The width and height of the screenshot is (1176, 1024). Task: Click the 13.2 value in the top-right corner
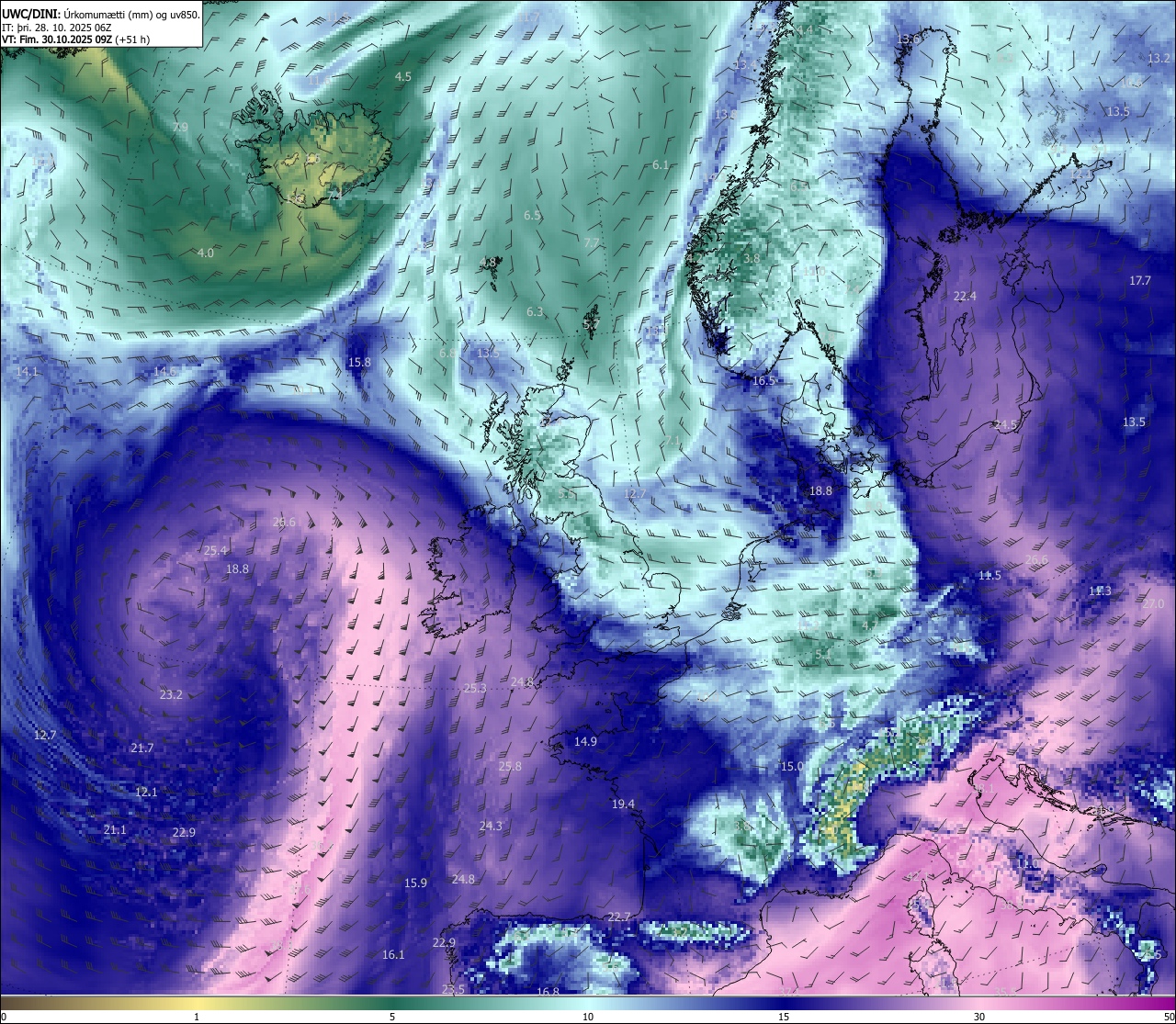[1159, 58]
